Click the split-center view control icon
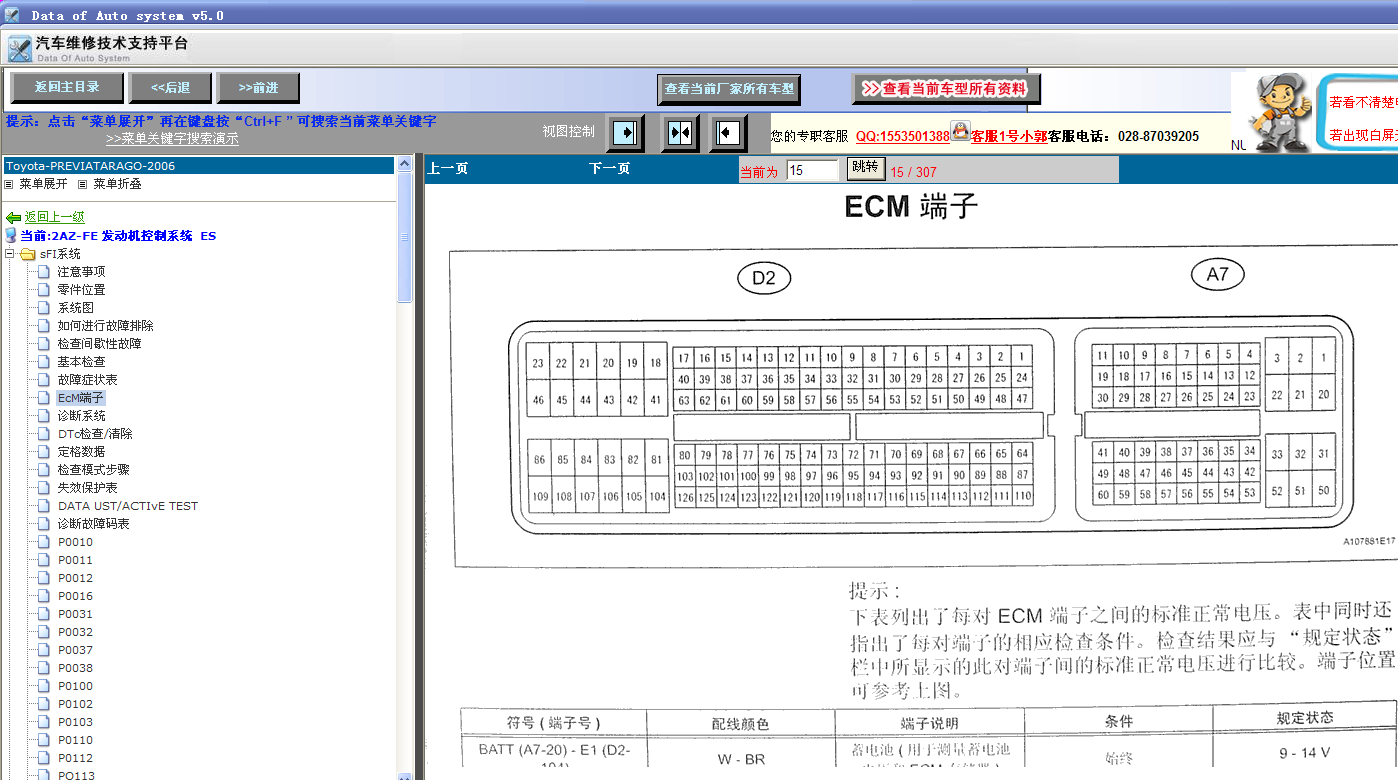The height and width of the screenshot is (780, 1398). [x=680, y=132]
